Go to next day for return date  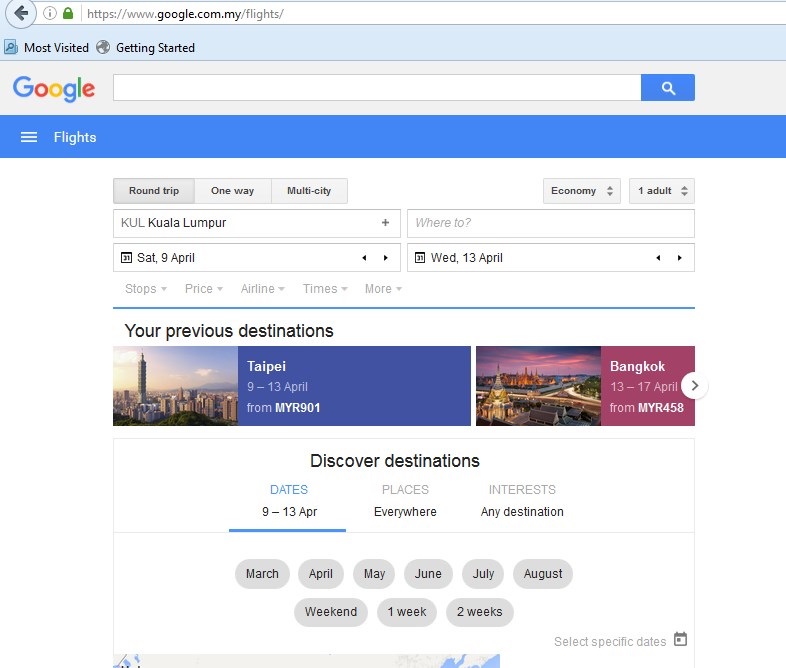point(680,258)
